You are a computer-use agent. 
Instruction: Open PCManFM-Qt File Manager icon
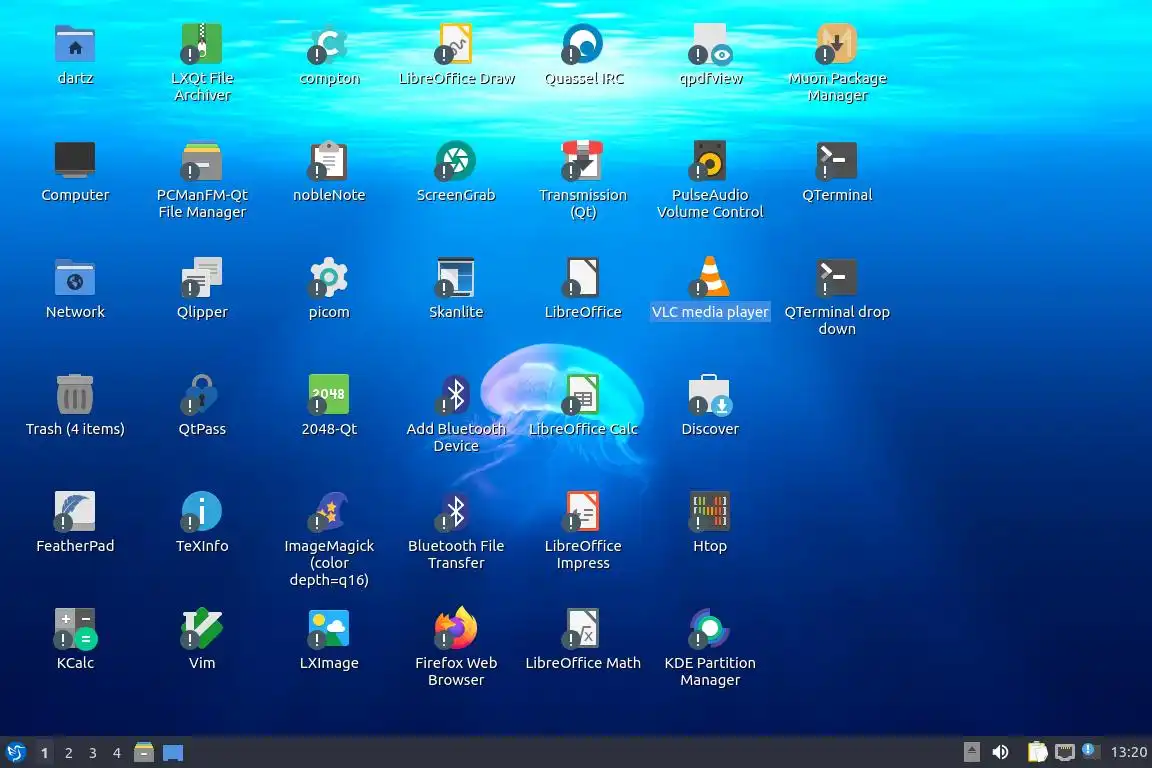202,161
